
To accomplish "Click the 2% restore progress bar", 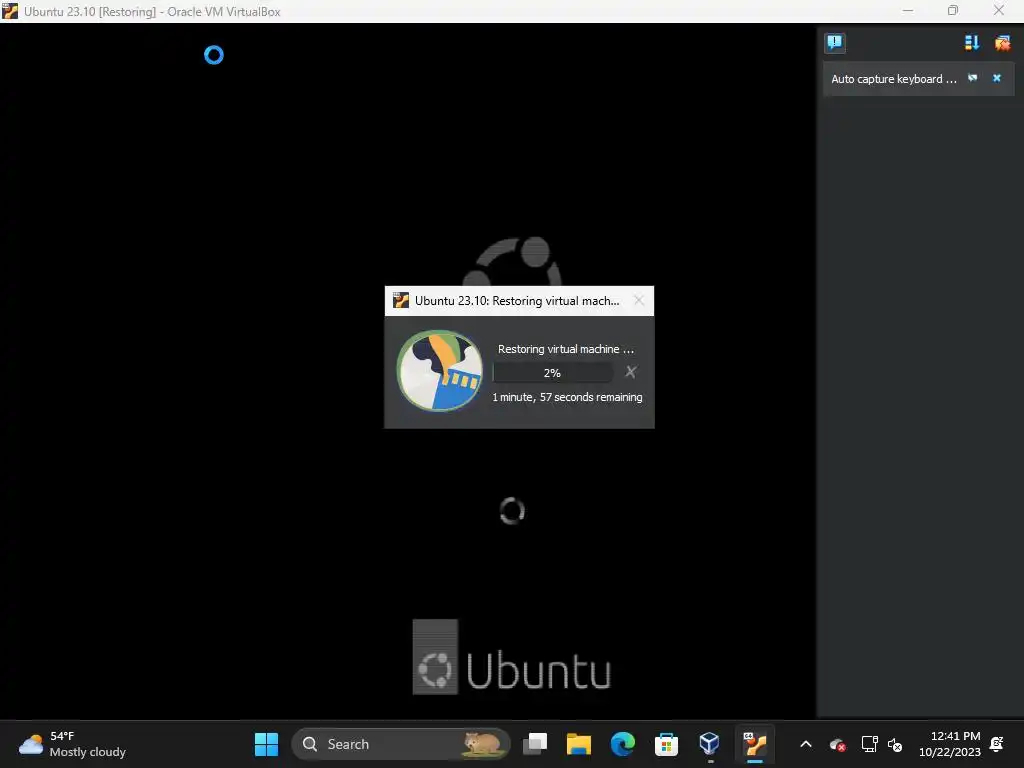I will (x=552, y=373).
